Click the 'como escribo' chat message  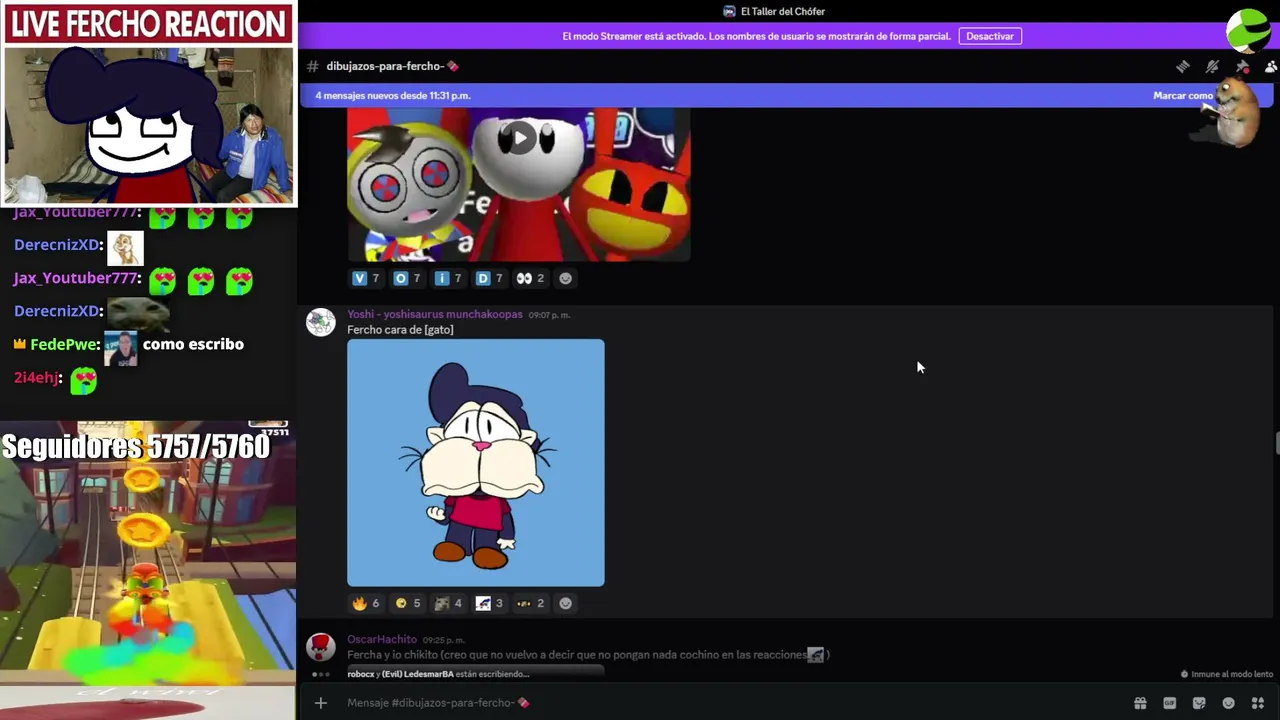tap(193, 344)
